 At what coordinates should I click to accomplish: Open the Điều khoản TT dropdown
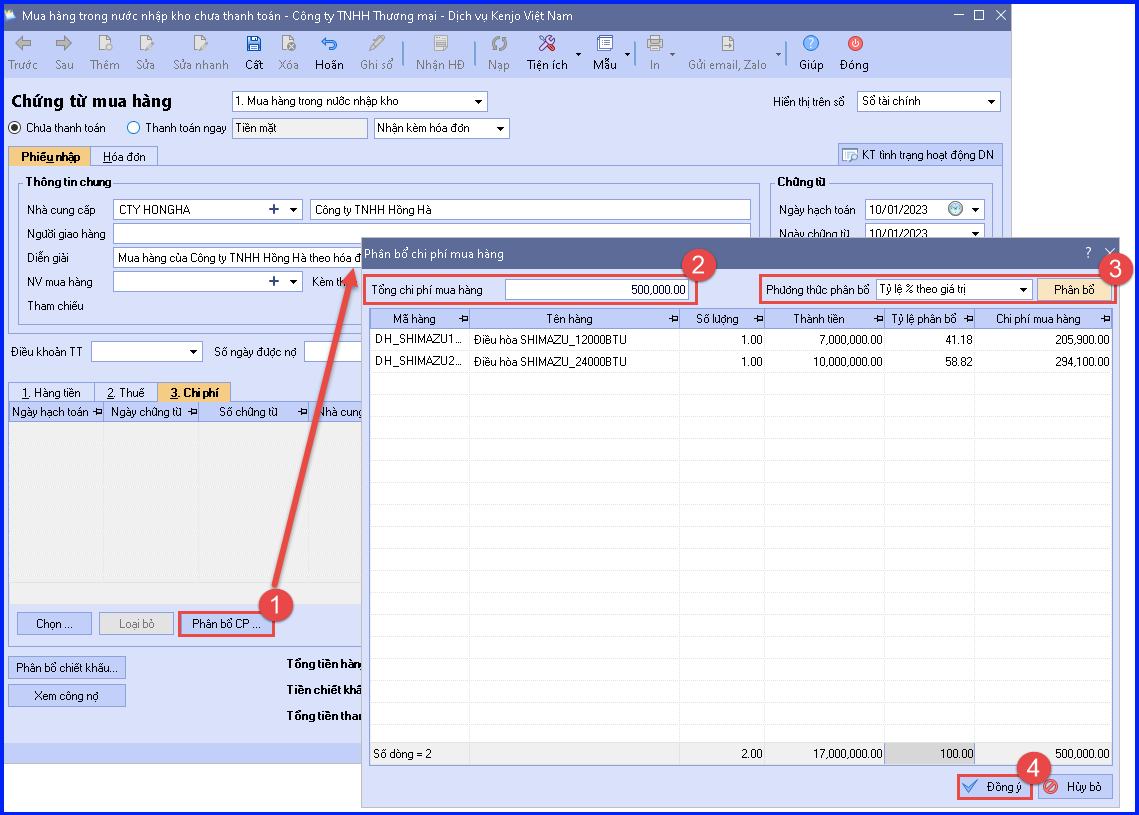tap(193, 352)
